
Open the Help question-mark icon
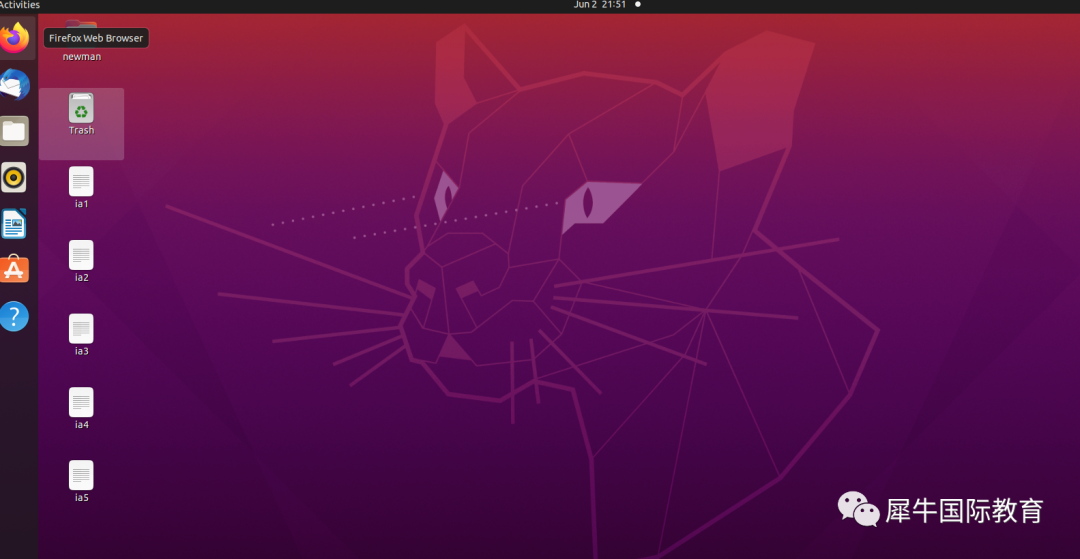click(x=14, y=316)
